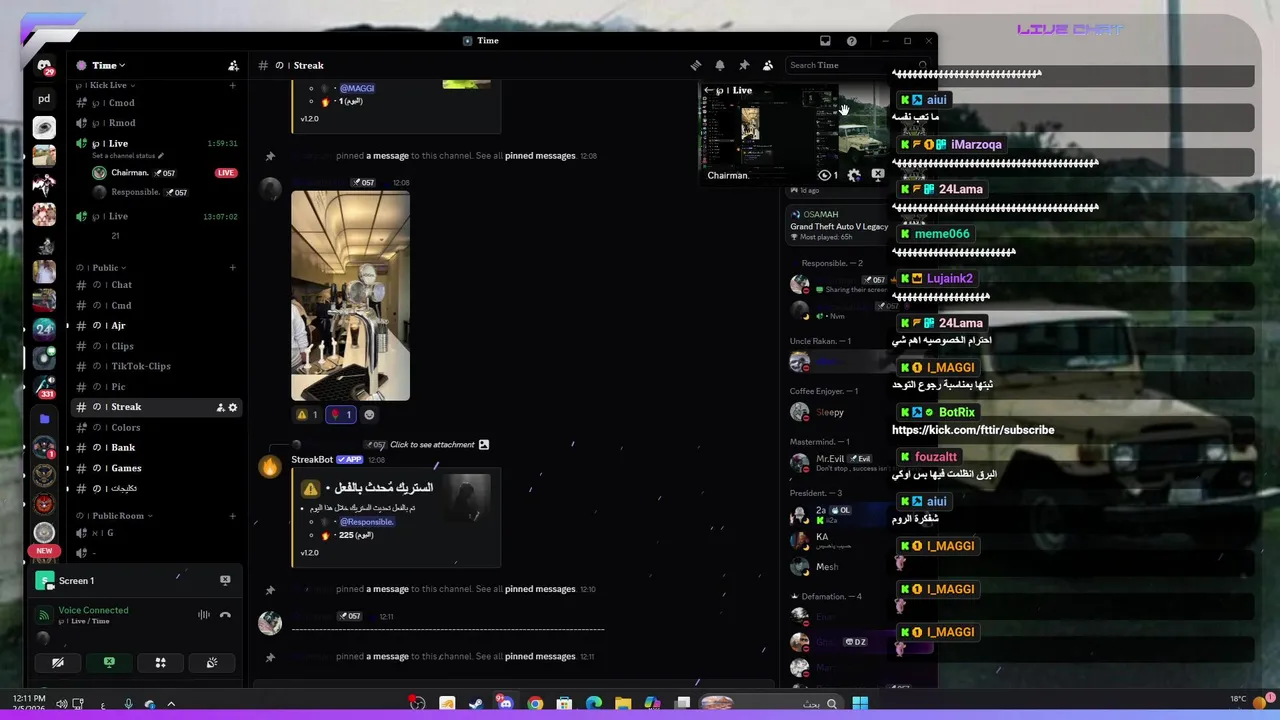Image resolution: width=1280 pixels, height=720 pixels.
Task: Toggle the warning emoji reaction
Action: 307,414
